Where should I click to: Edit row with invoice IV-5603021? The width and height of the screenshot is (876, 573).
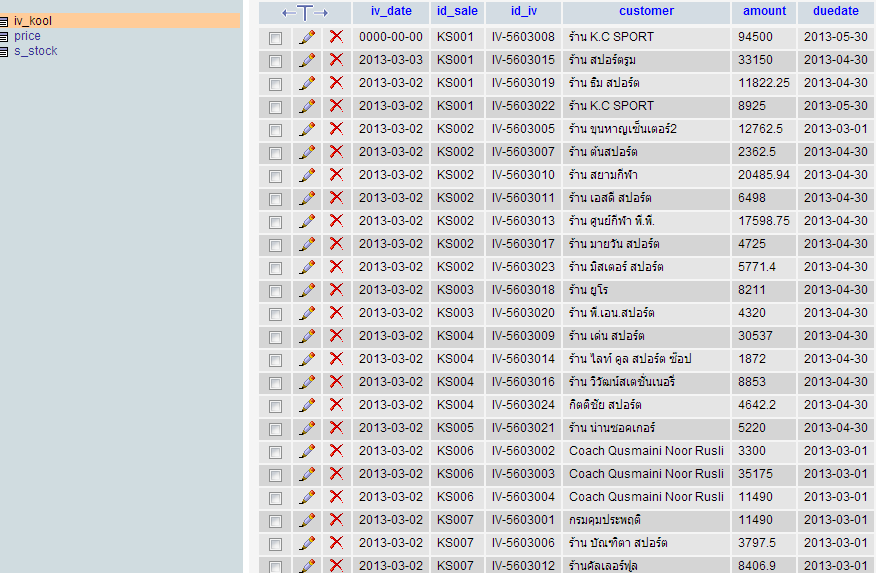coord(307,428)
